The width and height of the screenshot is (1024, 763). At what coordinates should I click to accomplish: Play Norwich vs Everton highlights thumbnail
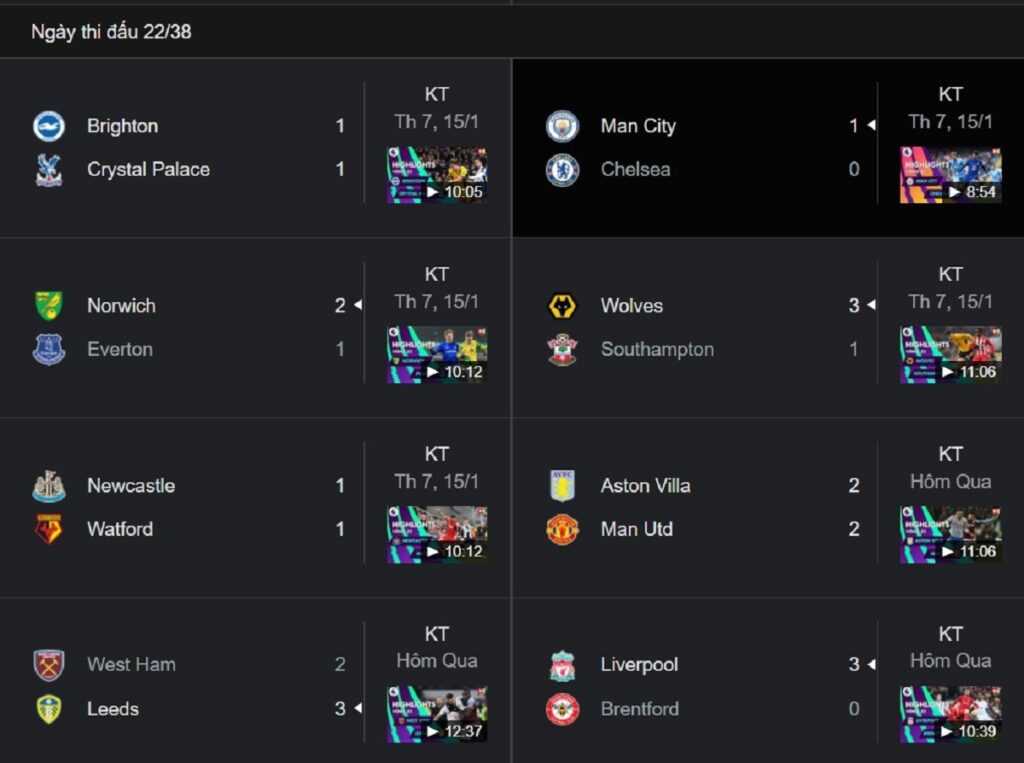(x=437, y=355)
